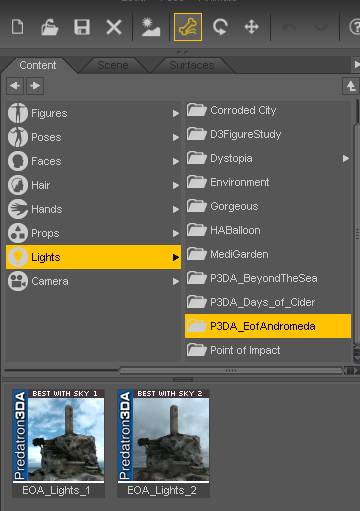Click the Figures category icon
This screenshot has width=360, height=511.
point(18,113)
